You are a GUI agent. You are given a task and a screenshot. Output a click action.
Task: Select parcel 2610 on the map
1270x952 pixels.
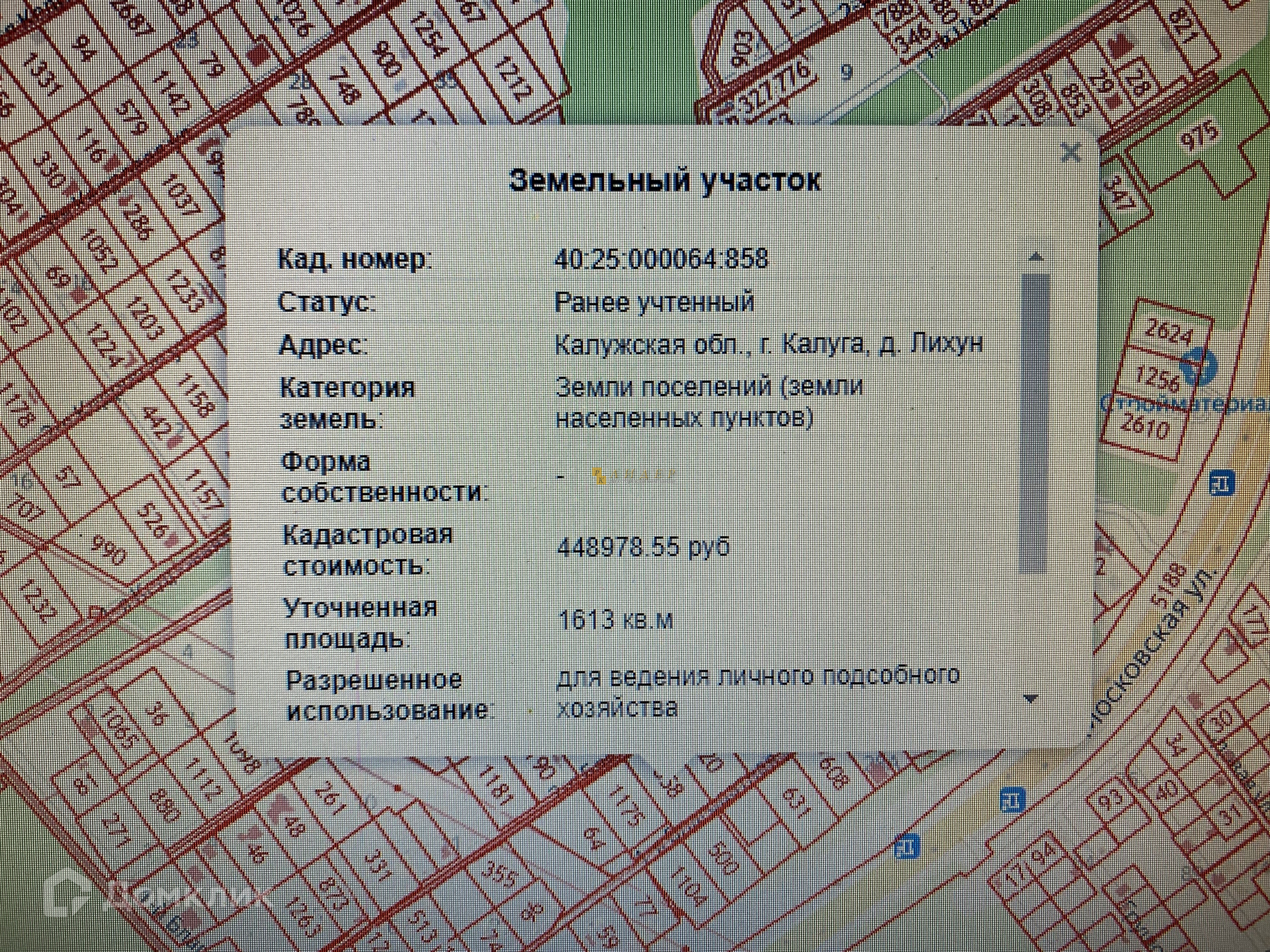tap(1144, 426)
